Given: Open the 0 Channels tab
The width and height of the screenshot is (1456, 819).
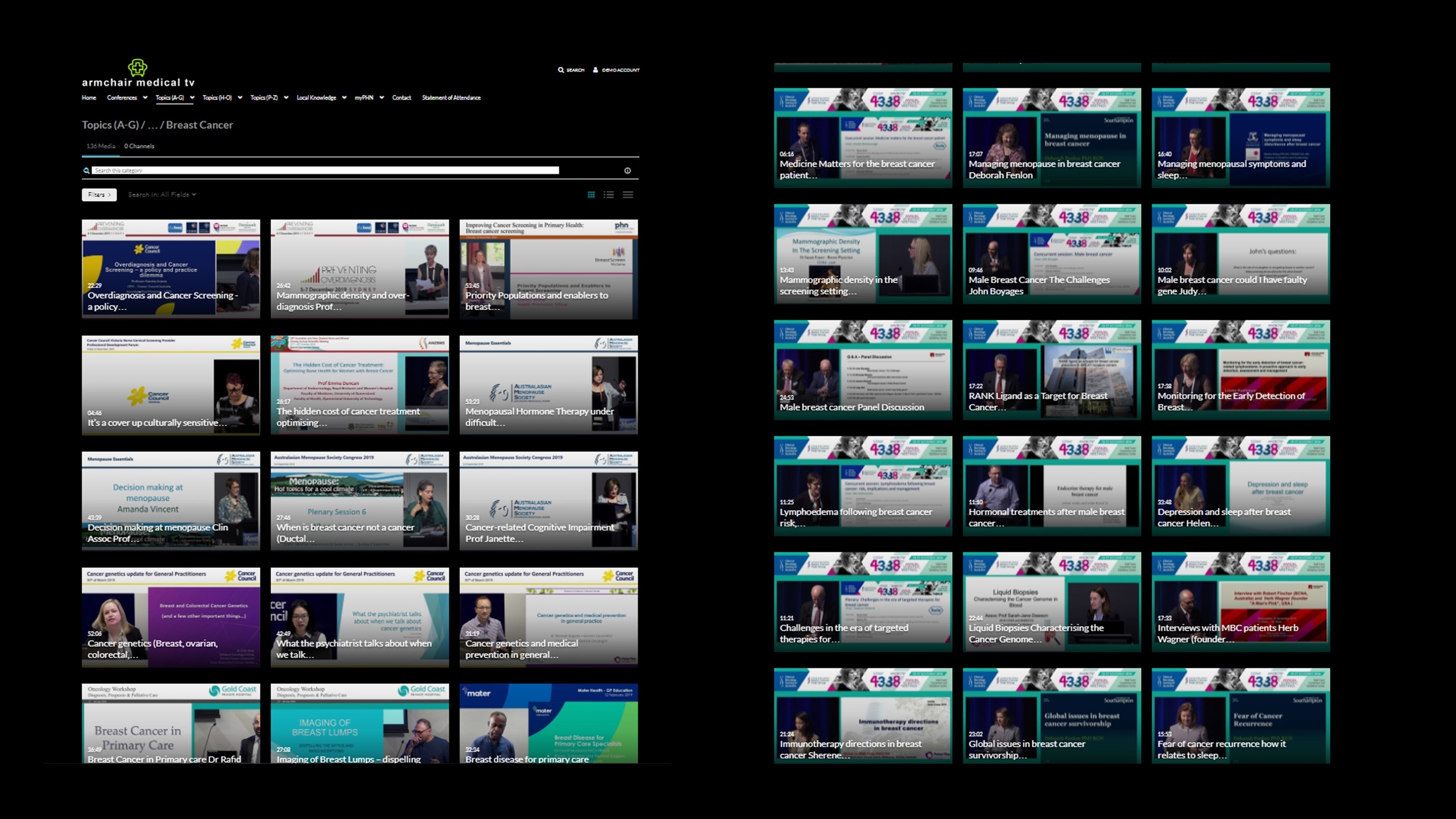Looking at the screenshot, I should (x=139, y=146).
